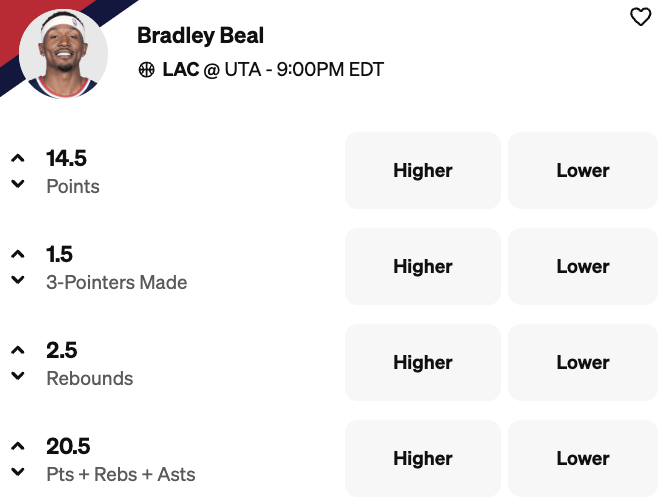Tap Lower for 20.5 Pts + Rebs + Asts
The image size is (664, 500).
point(583,459)
